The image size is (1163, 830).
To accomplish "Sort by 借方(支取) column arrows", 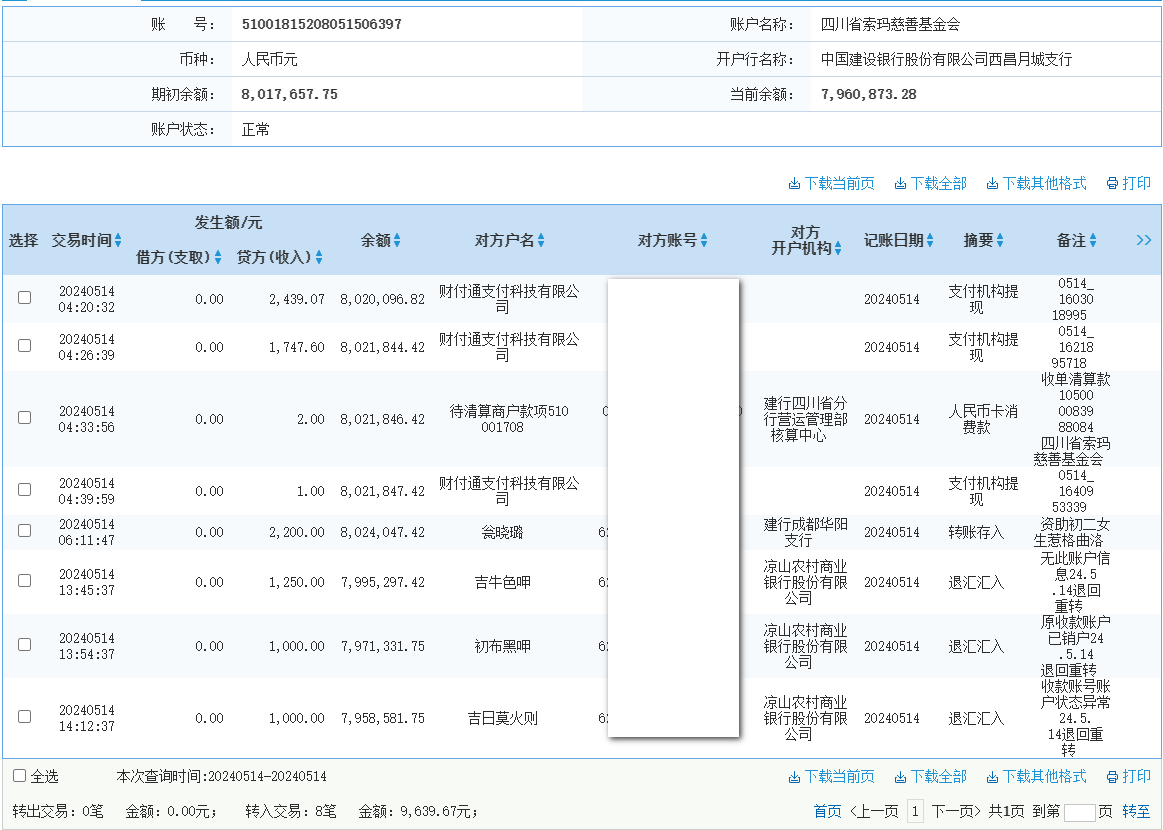I will click(217, 257).
